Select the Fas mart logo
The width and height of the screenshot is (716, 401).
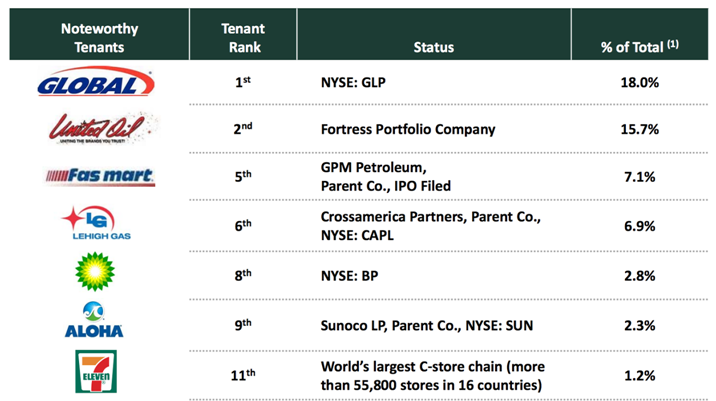tap(100, 177)
